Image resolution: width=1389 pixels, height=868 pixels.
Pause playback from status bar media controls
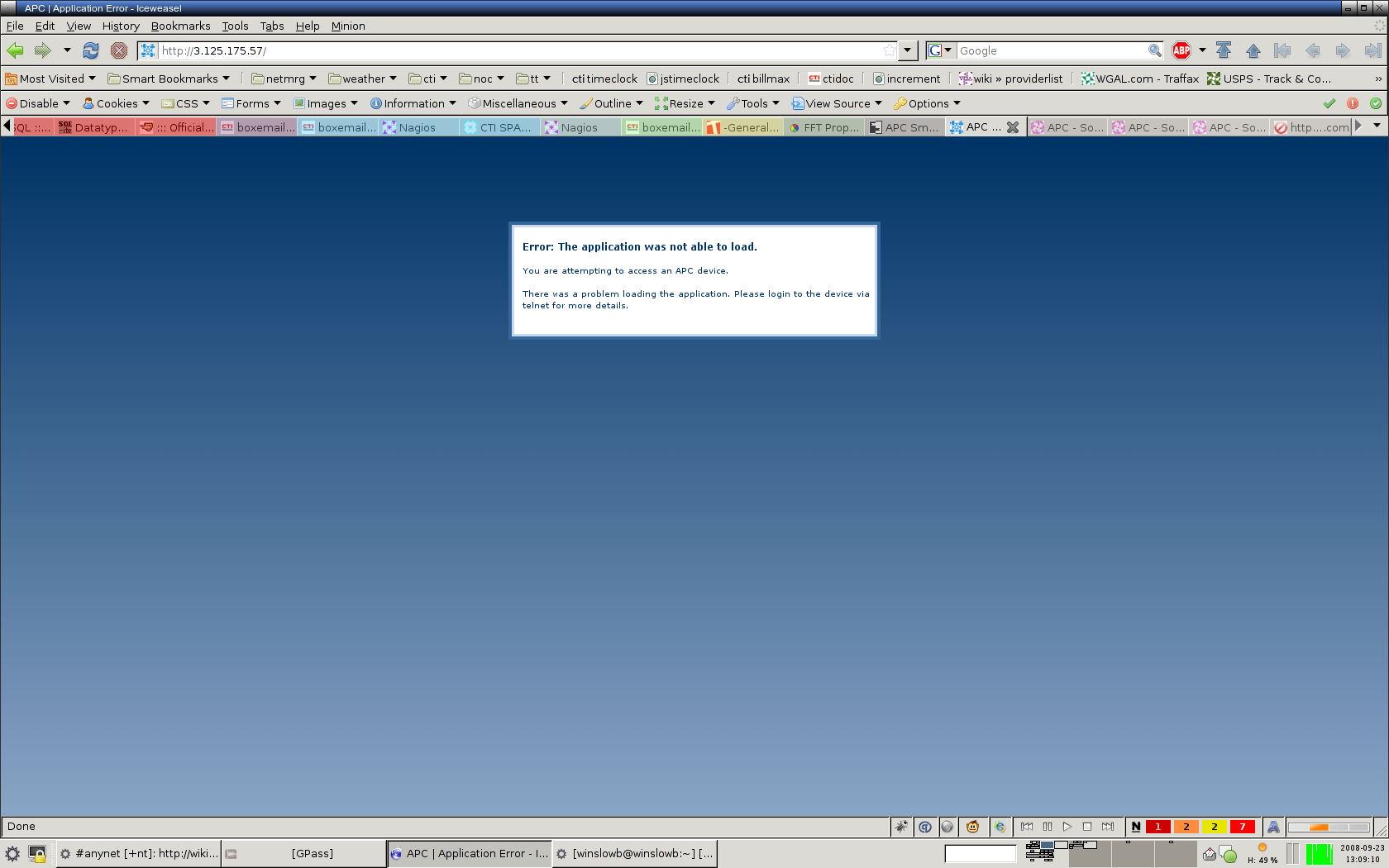click(x=1048, y=827)
